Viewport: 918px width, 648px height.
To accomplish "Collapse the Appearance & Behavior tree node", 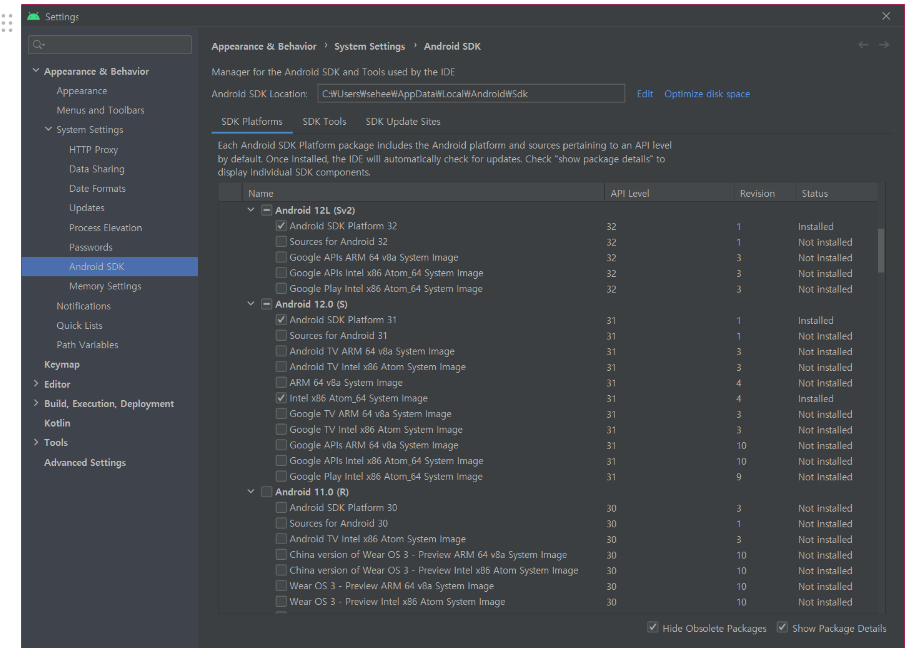I will coord(36,71).
